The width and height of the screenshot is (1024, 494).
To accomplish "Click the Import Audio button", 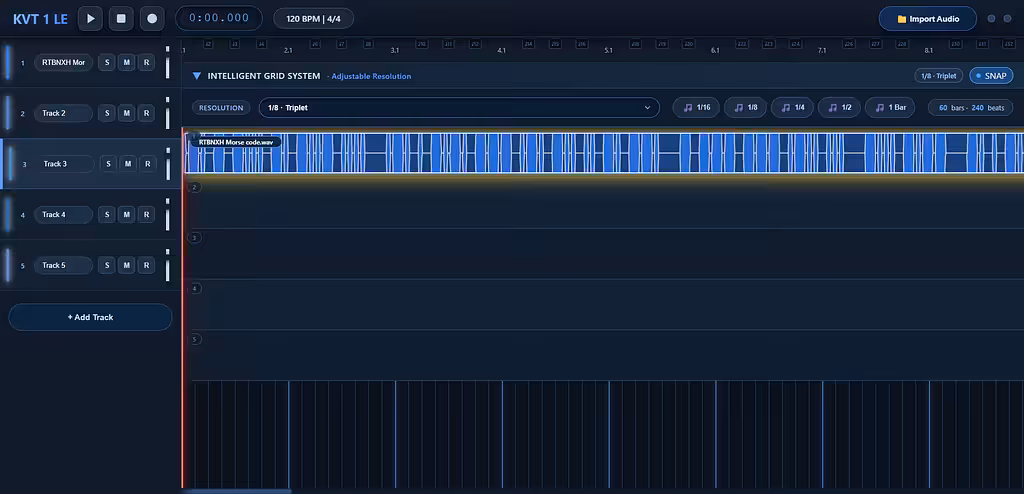I will click(928, 19).
